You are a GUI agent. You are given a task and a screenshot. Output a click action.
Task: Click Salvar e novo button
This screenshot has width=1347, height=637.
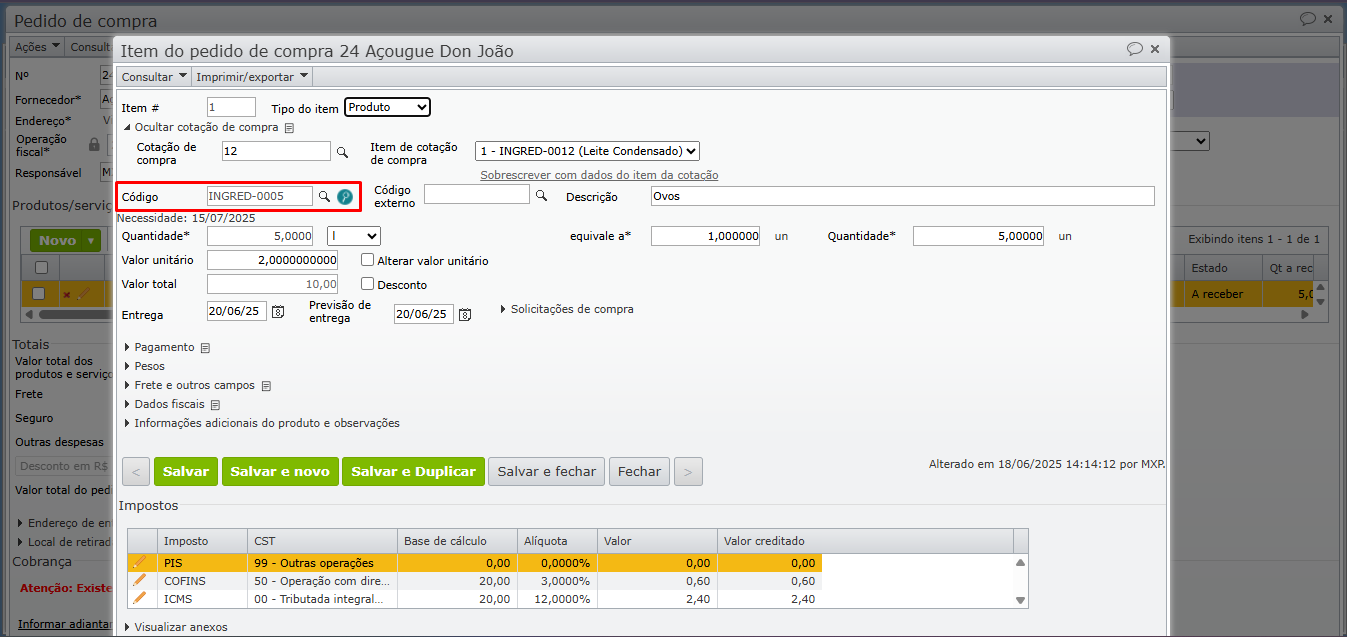[x=280, y=471]
